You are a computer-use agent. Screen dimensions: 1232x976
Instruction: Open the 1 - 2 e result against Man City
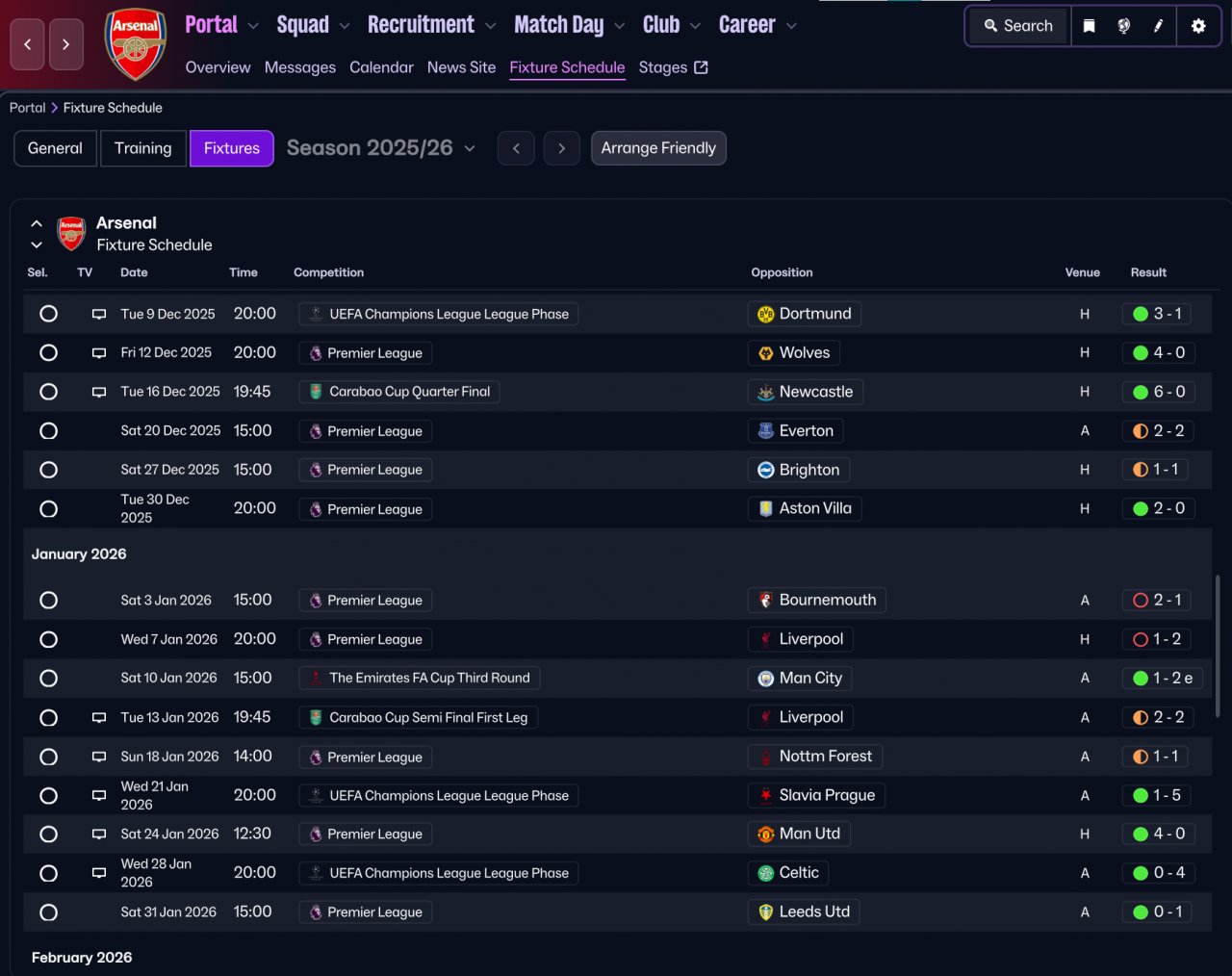pos(1163,679)
